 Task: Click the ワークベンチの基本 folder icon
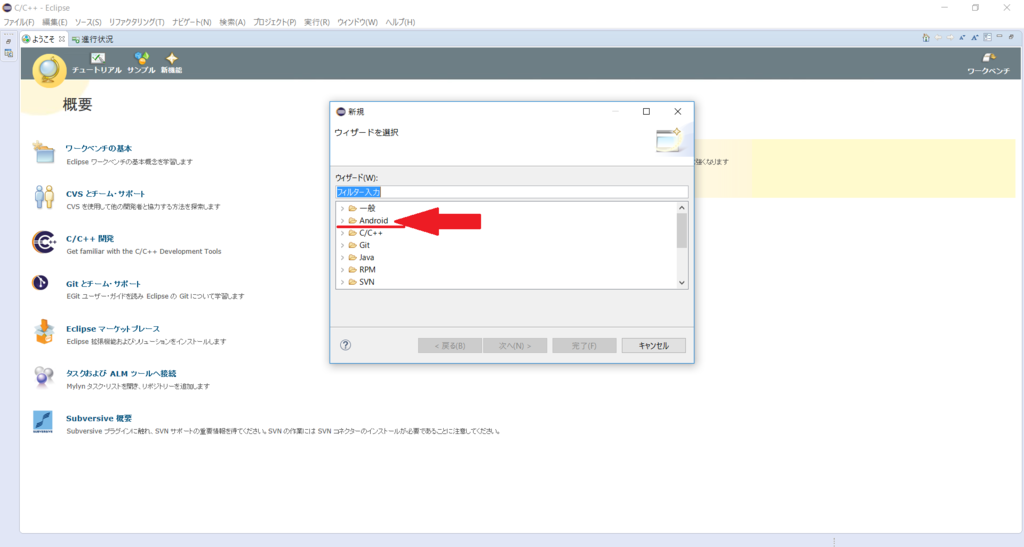pyautogui.click(x=43, y=152)
